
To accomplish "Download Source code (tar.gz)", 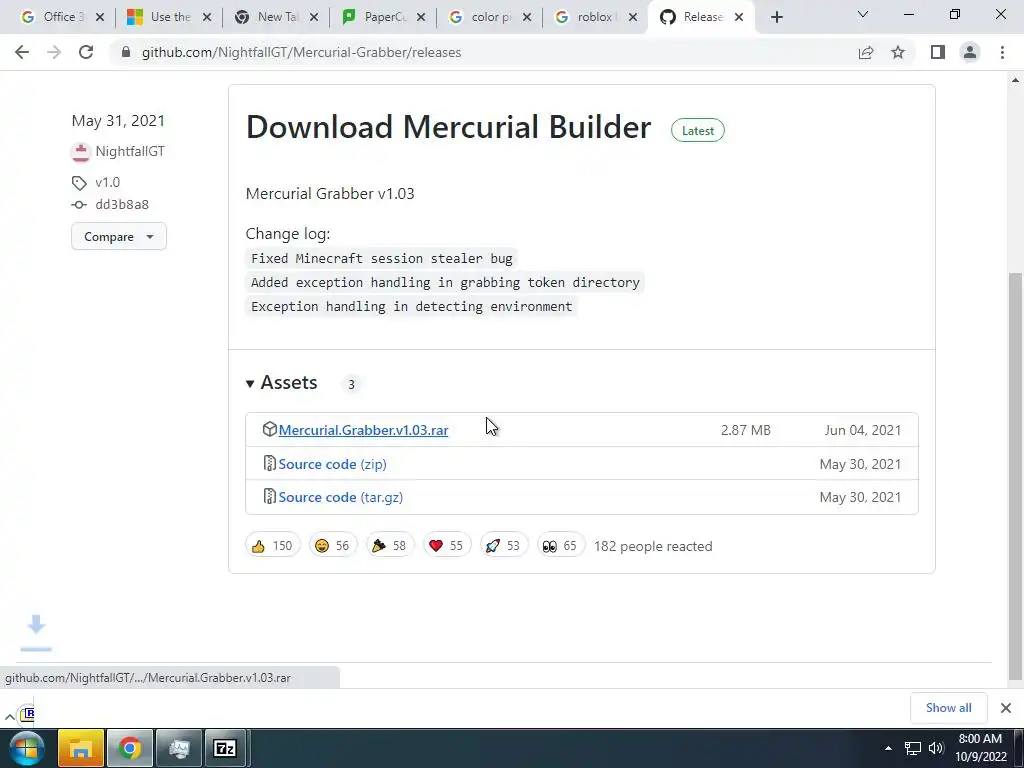I will click(x=340, y=498).
